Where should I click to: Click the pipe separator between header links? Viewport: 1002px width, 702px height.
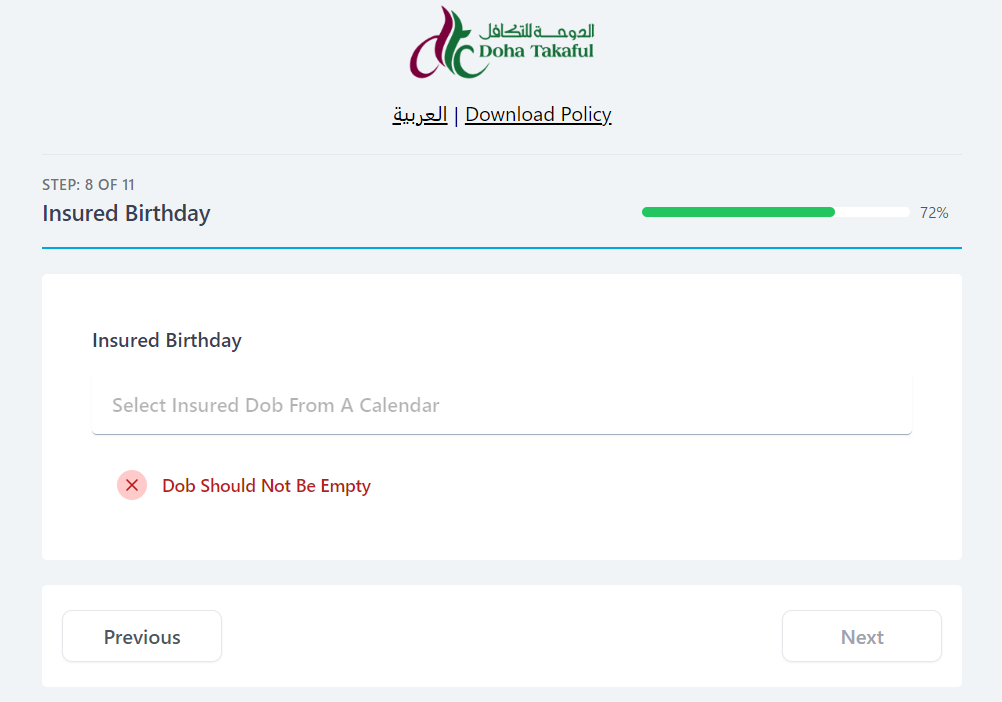[x=456, y=116]
